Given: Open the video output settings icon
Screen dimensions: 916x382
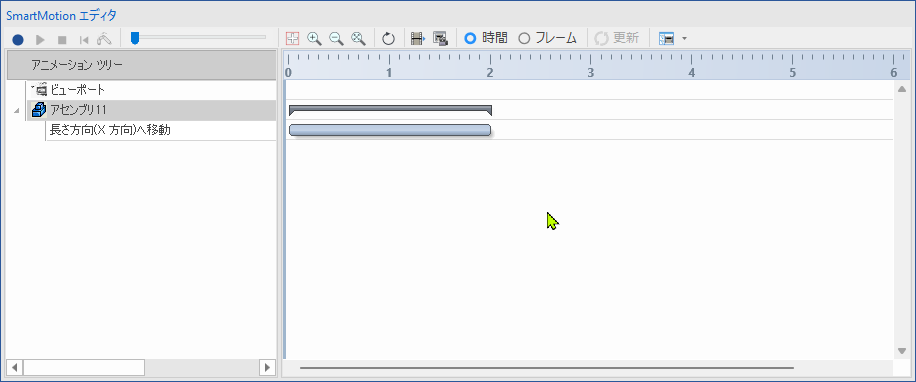Looking at the screenshot, I should (440, 39).
